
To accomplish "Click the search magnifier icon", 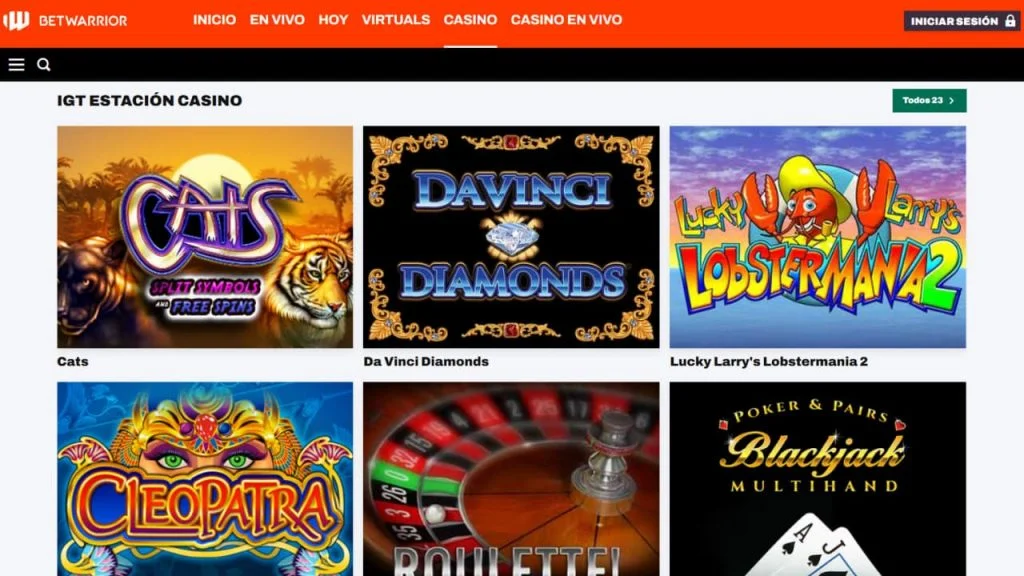I will [44, 64].
